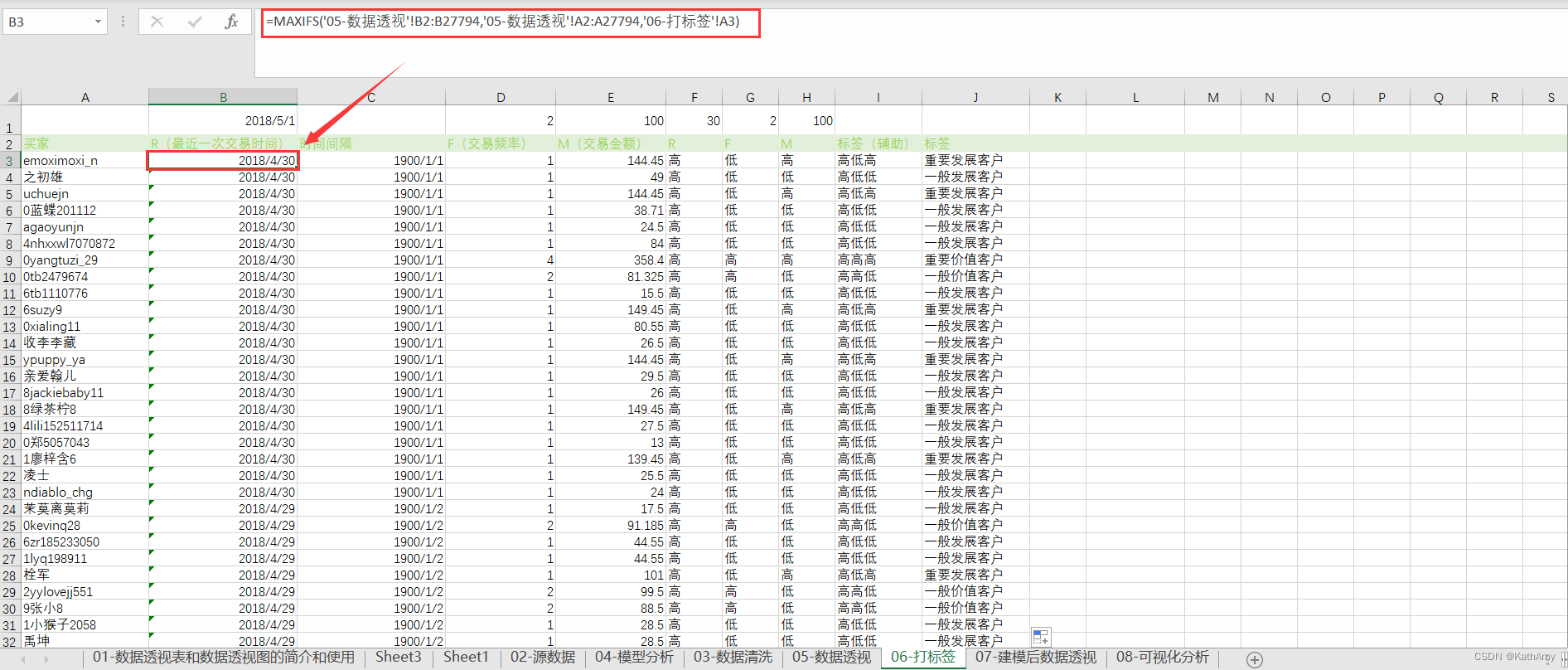Screen dimensions: 1568x670
Task: Click buyer cell 6zr185233050
Action: tap(85, 542)
